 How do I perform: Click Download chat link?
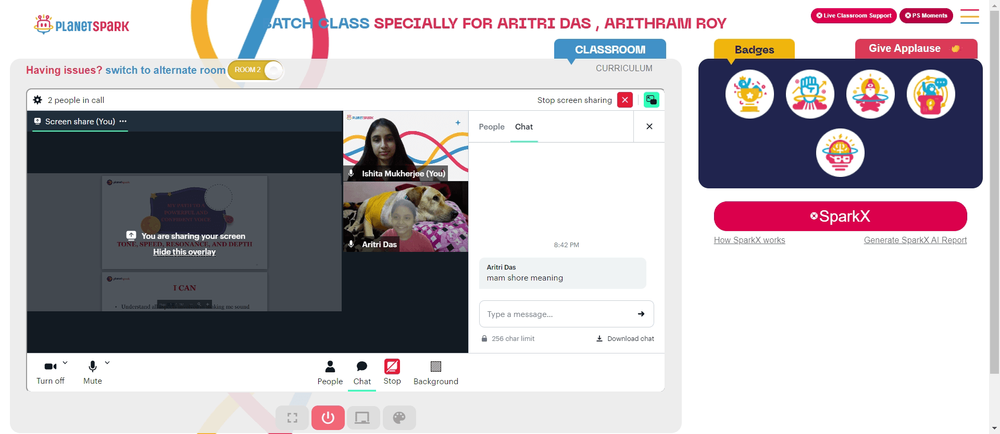[x=625, y=338]
